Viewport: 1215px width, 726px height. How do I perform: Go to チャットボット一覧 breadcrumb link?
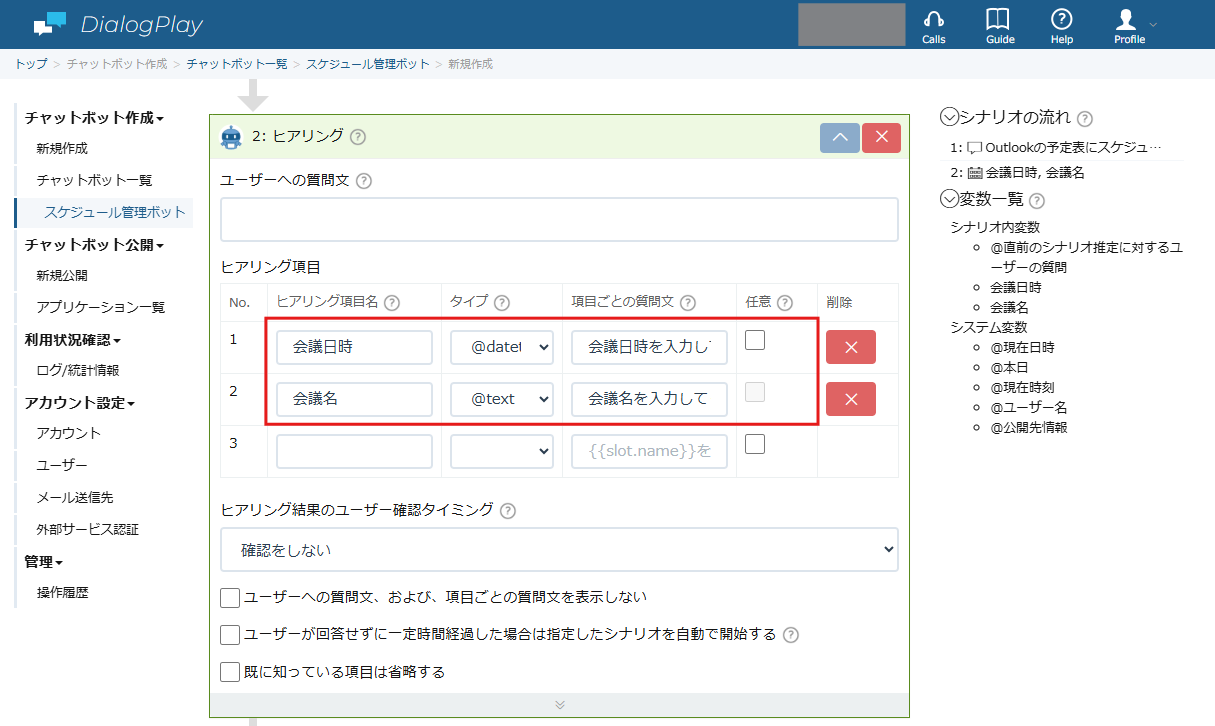click(x=237, y=64)
